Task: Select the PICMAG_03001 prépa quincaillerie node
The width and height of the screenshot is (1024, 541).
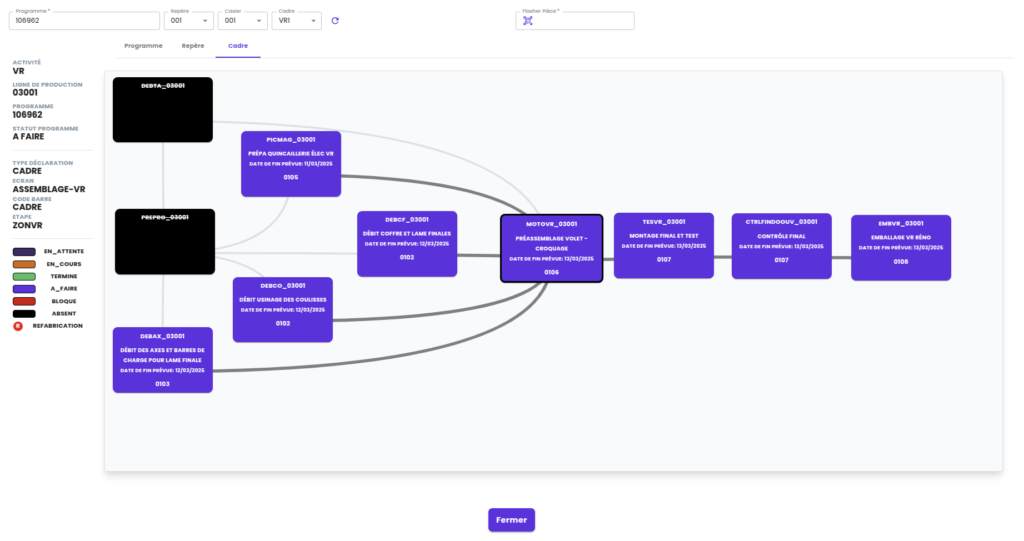Action: tap(290, 163)
